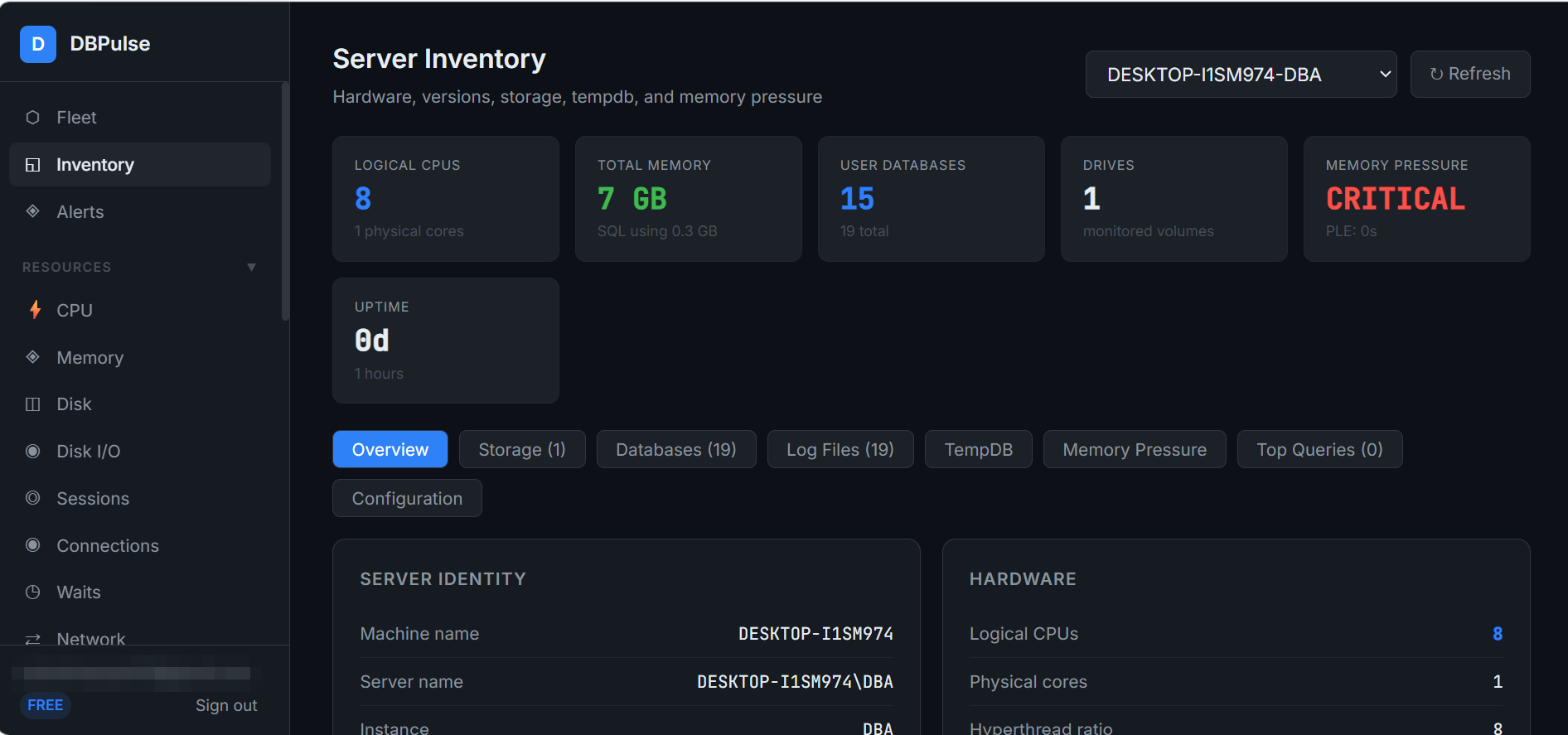This screenshot has height=735, width=1568.
Task: Open the Sessions resource page
Action: [x=140, y=498]
